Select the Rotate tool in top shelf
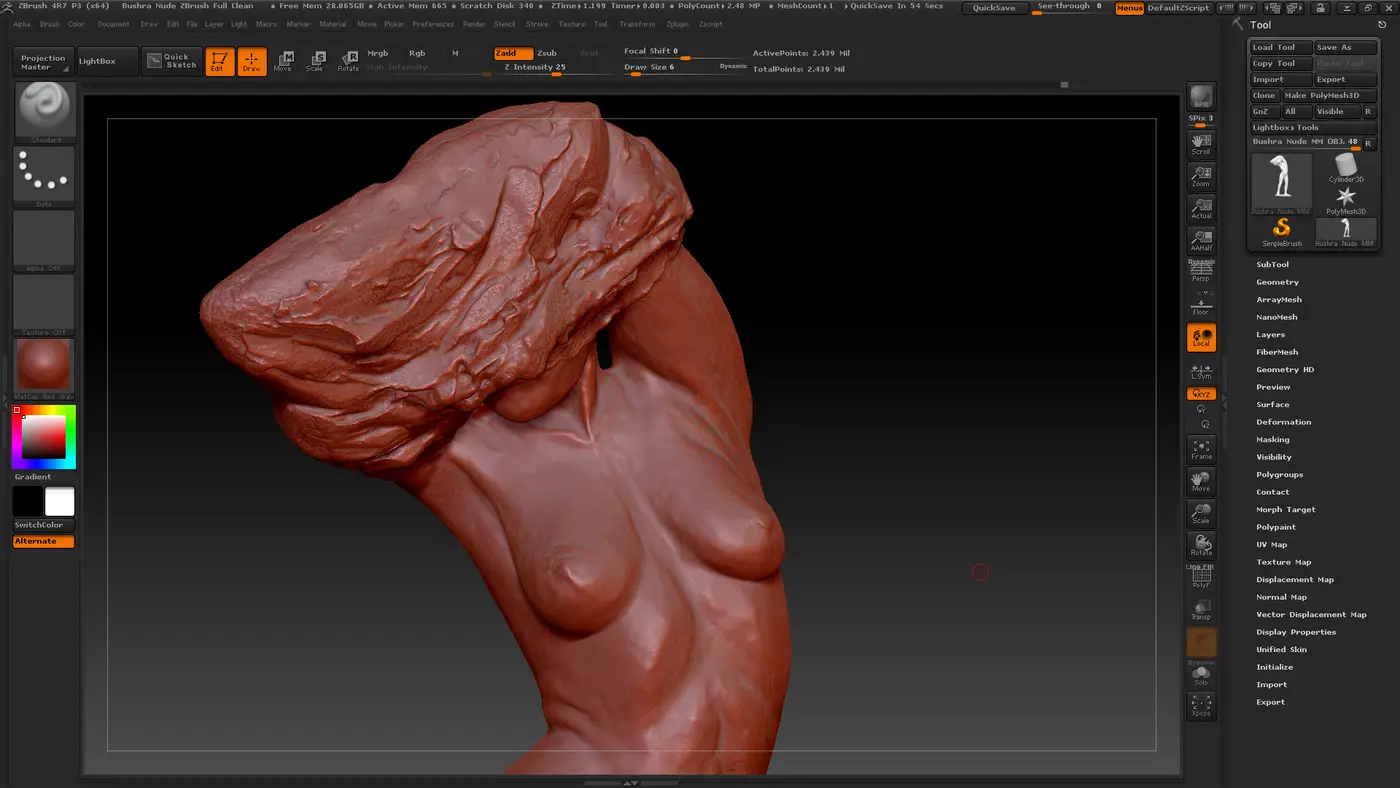1400x788 pixels. [x=348, y=62]
